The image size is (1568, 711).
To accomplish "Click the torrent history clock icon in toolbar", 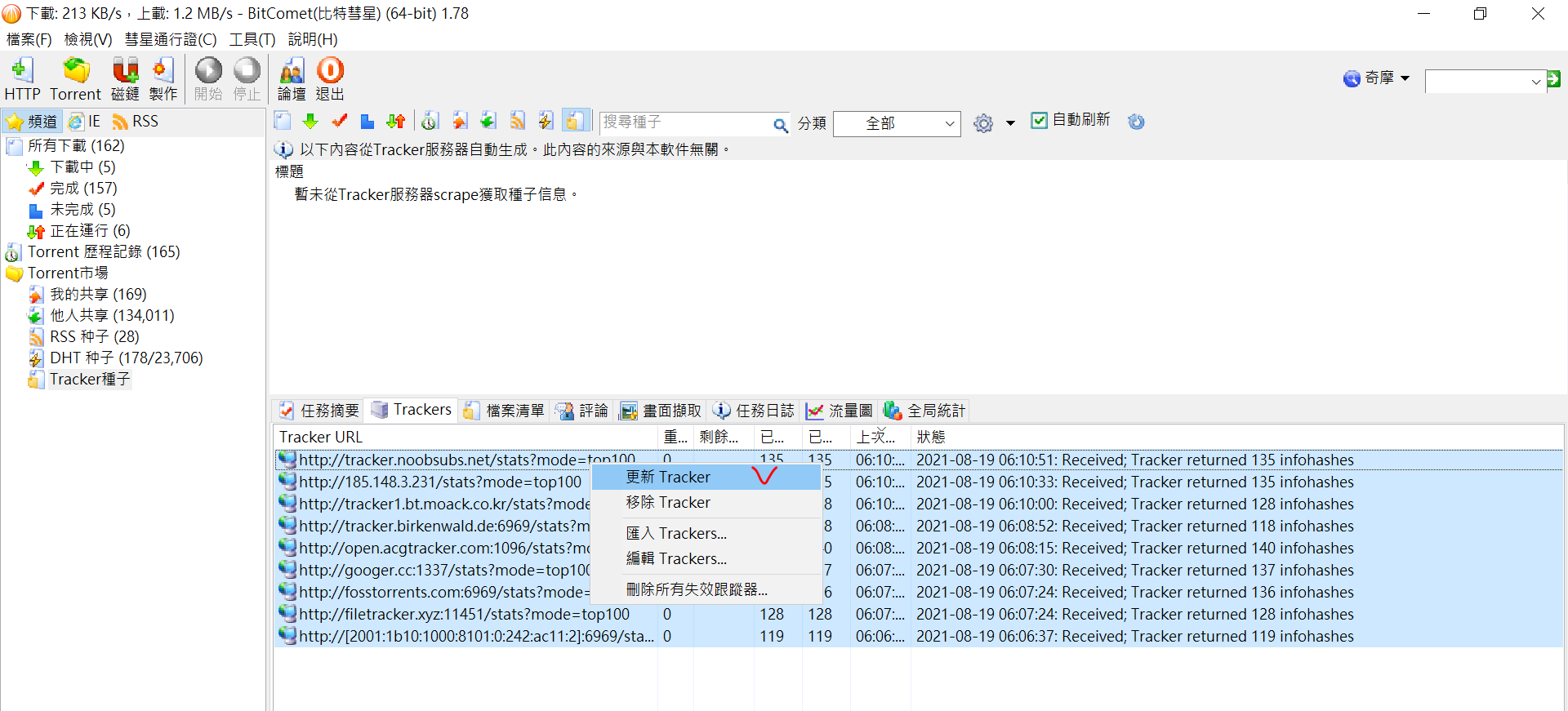I will click(x=430, y=122).
